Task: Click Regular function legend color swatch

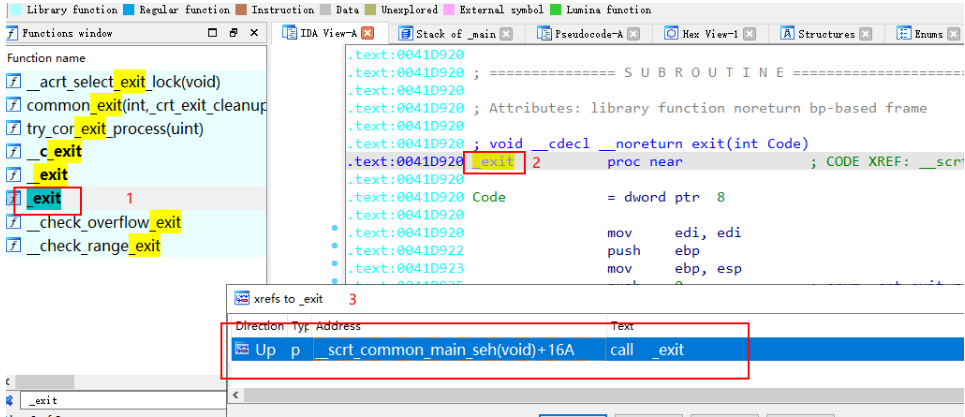Action: 129,10
